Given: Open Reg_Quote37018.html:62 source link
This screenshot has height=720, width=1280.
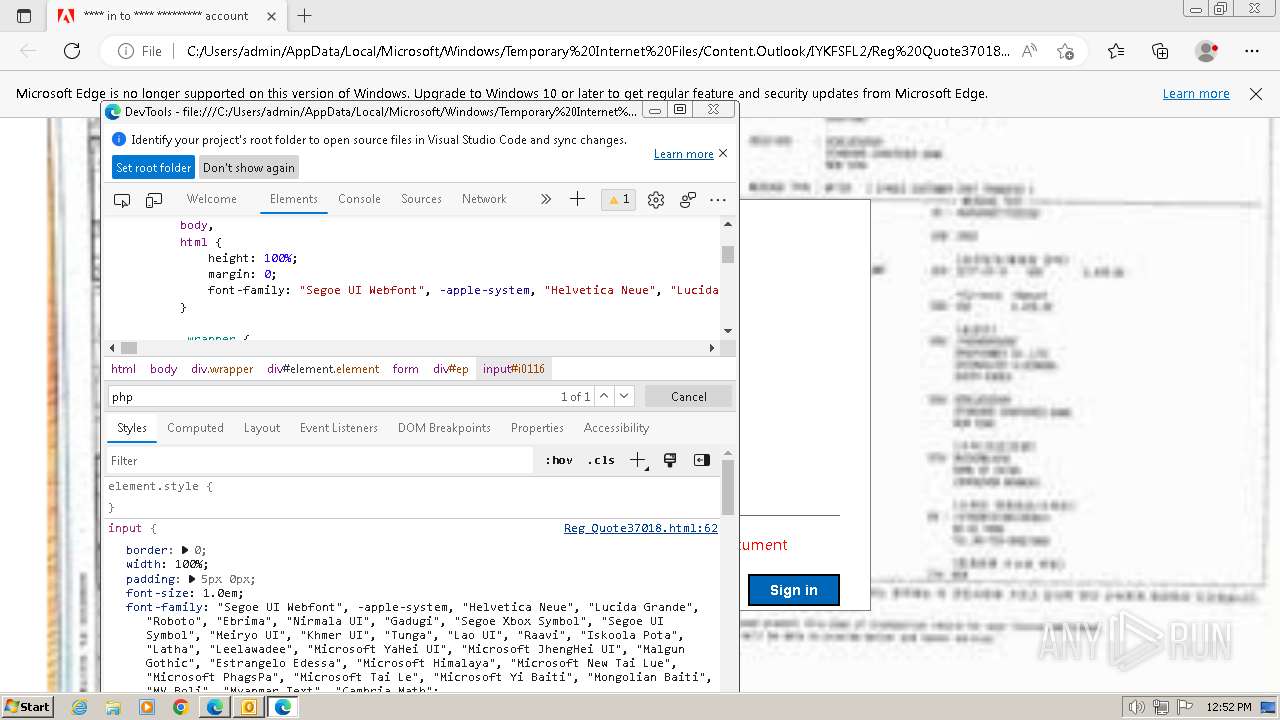Looking at the screenshot, I should [x=641, y=528].
